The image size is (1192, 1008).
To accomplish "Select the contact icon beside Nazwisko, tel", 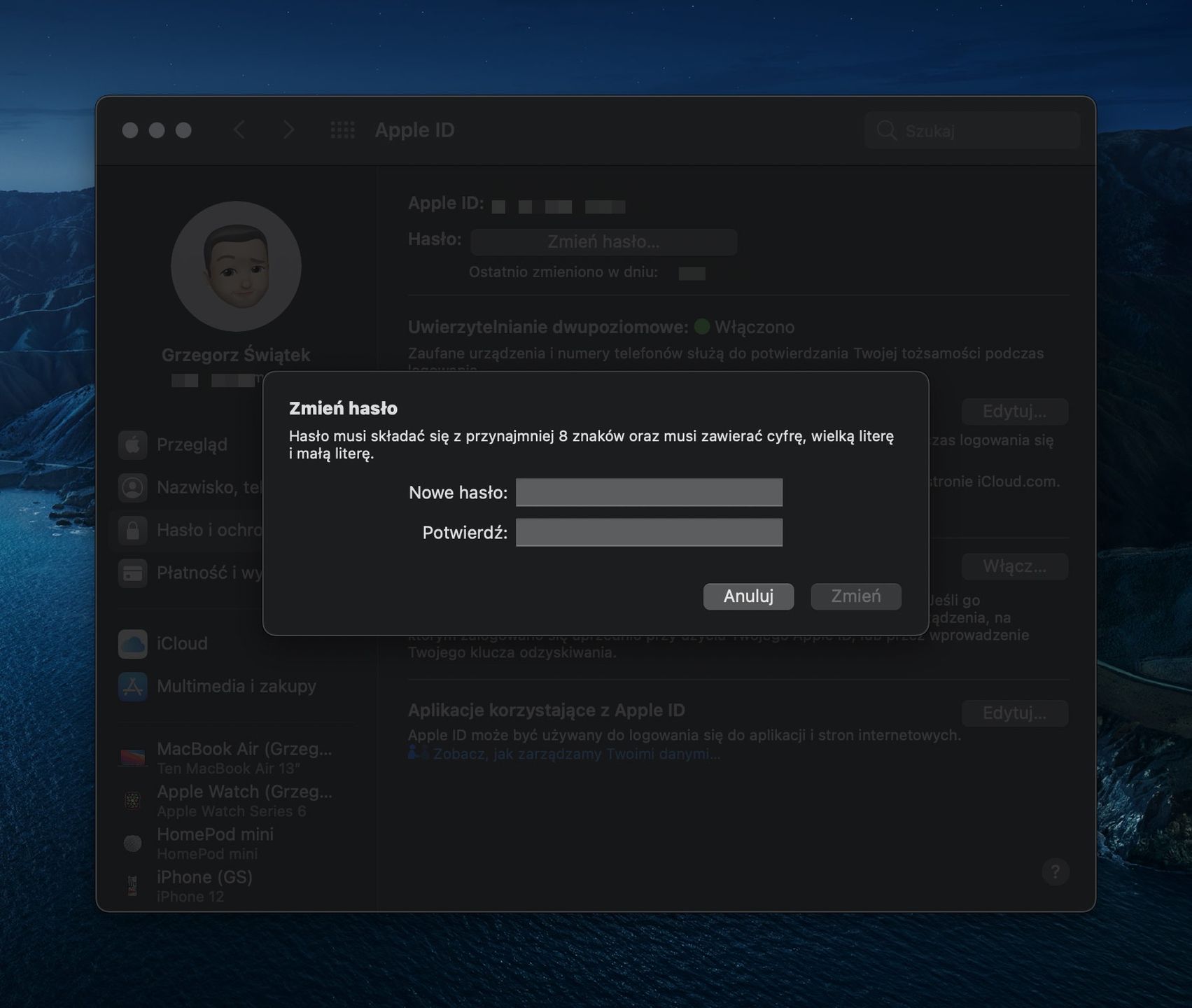I will point(133,487).
